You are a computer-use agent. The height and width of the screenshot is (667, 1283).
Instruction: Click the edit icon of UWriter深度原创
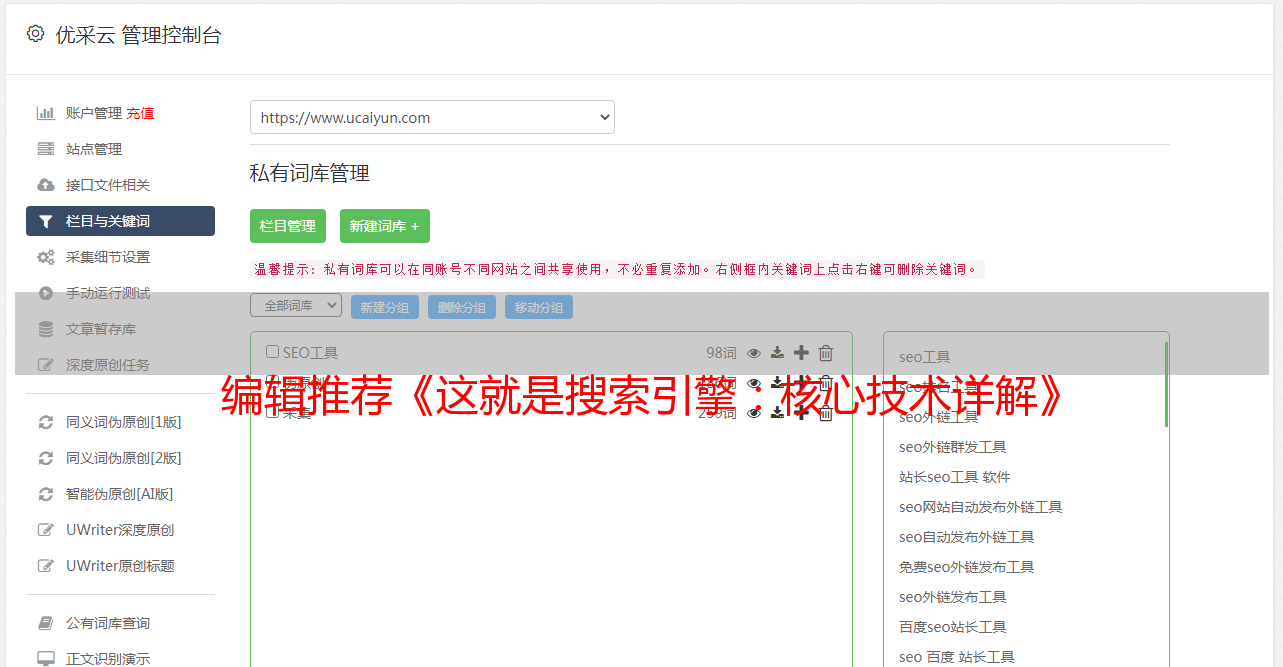tap(46, 530)
